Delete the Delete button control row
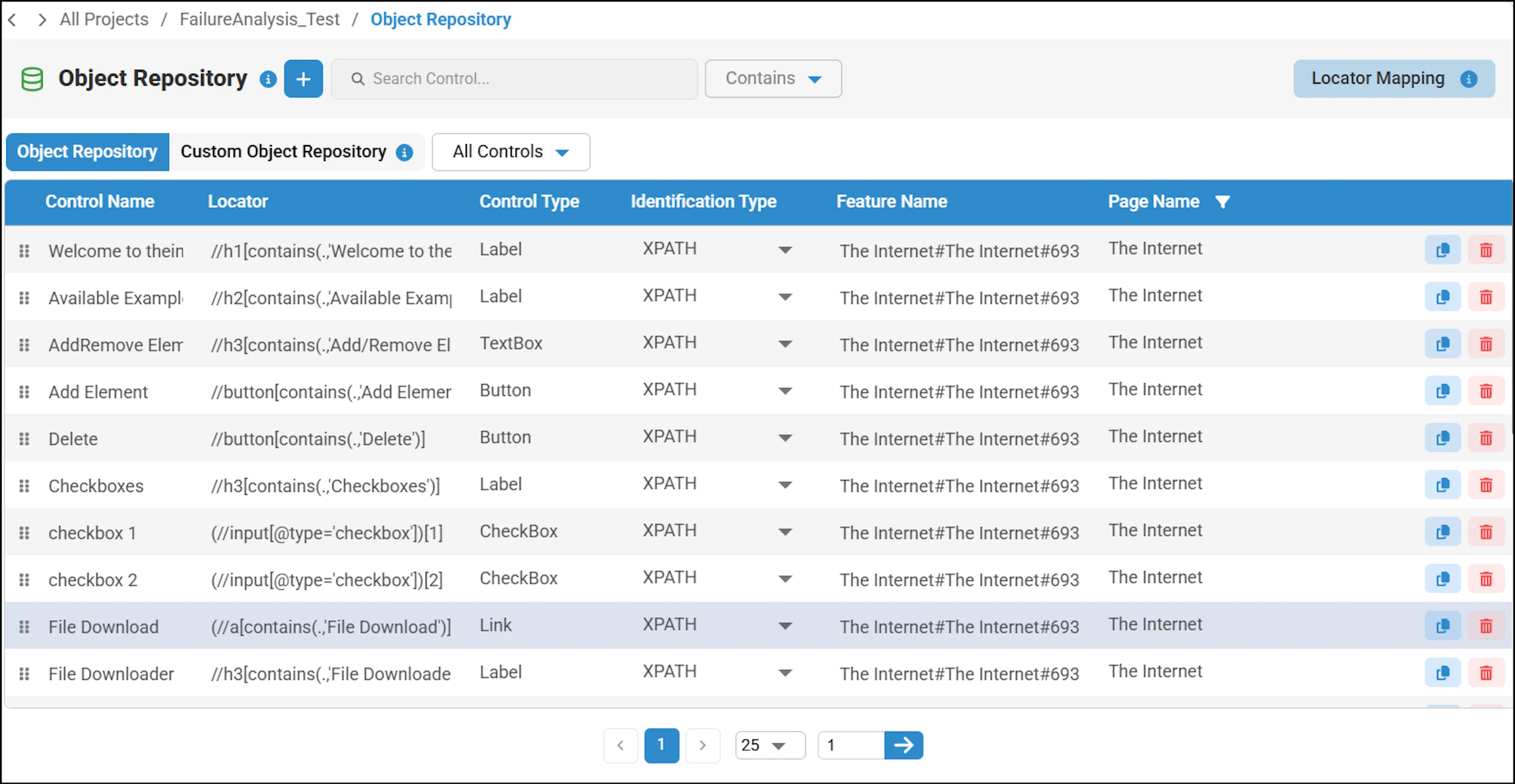Image resolution: width=1515 pixels, height=784 pixels. pos(1485,439)
